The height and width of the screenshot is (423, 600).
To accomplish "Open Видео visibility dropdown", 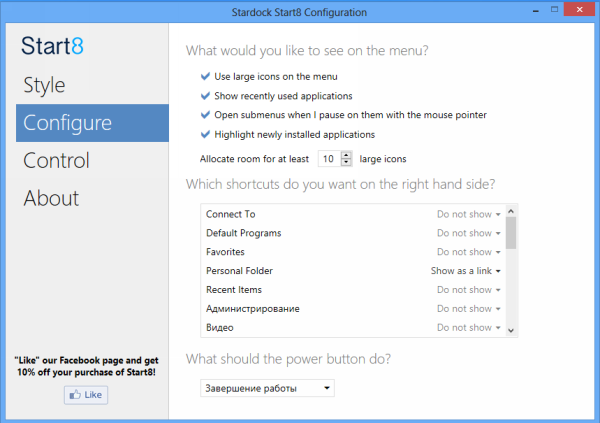I will (x=469, y=328).
